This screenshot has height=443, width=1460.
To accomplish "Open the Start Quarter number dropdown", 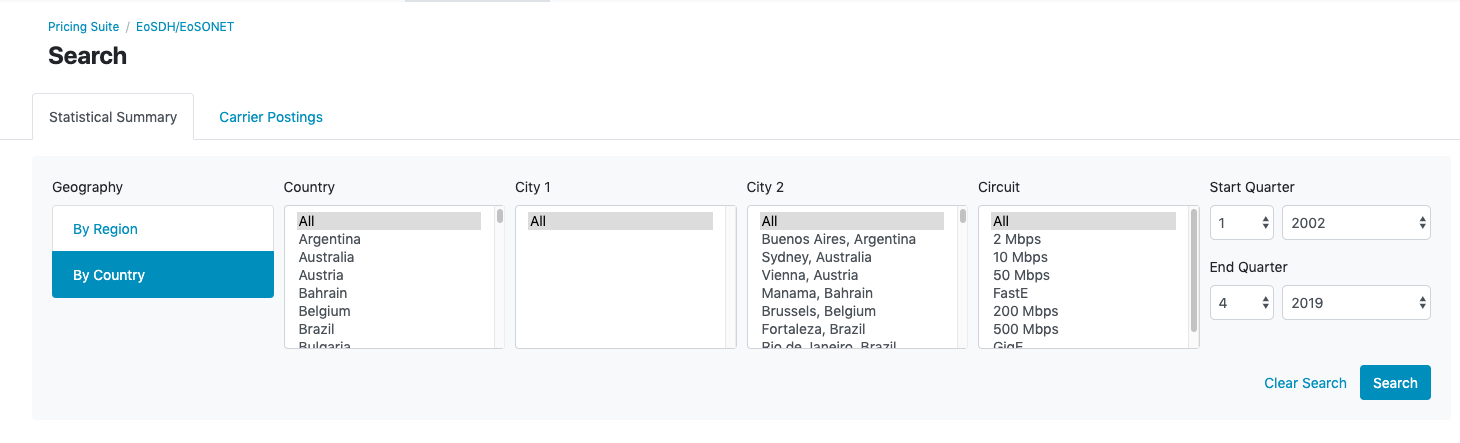I will (1242, 223).
